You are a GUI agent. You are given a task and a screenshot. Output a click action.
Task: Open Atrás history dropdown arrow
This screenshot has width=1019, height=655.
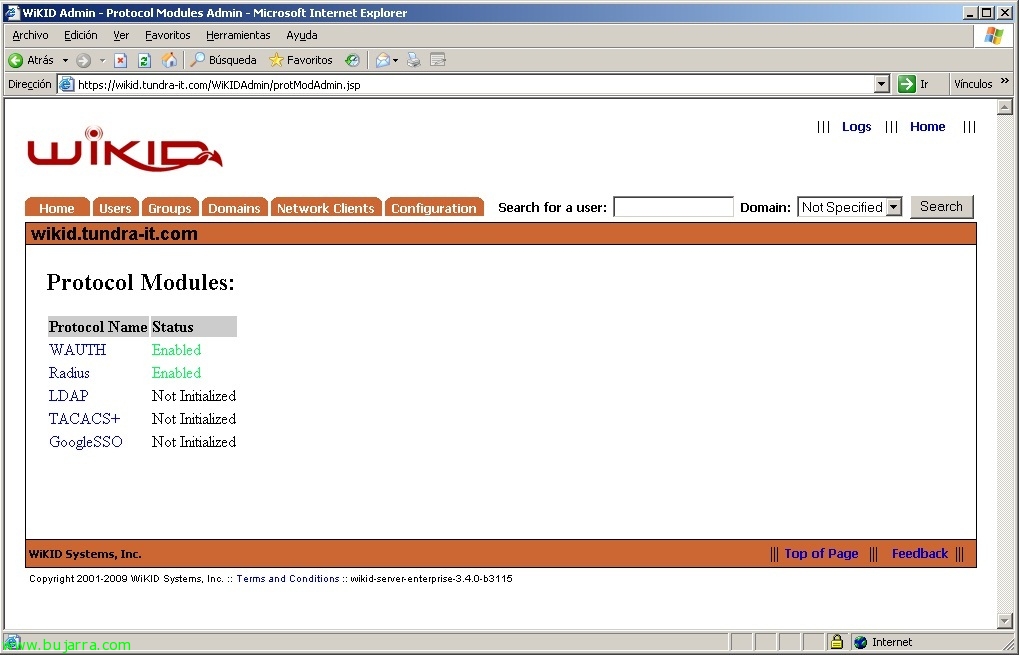(65, 60)
